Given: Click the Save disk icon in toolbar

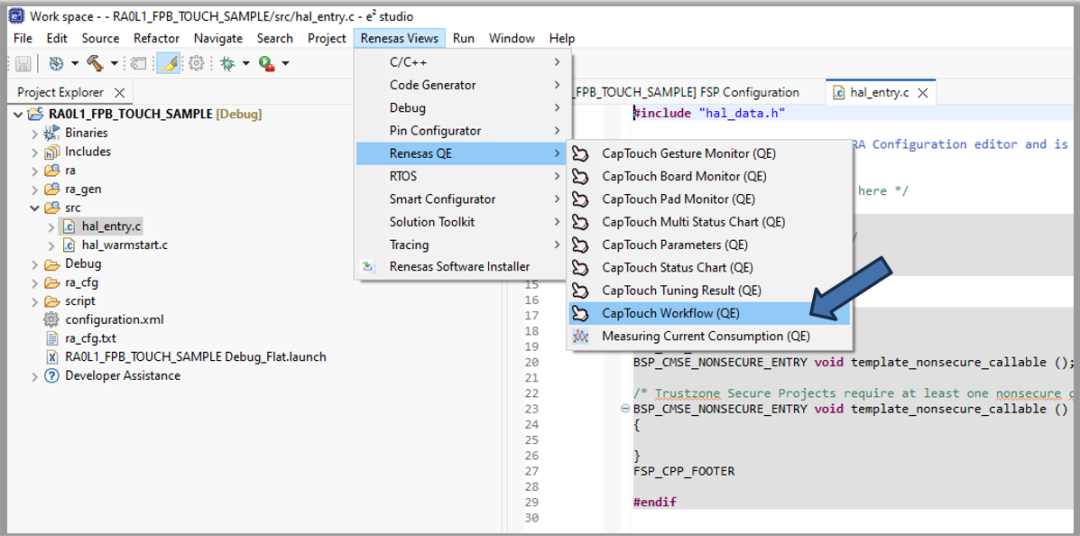Looking at the screenshot, I should pos(23,63).
